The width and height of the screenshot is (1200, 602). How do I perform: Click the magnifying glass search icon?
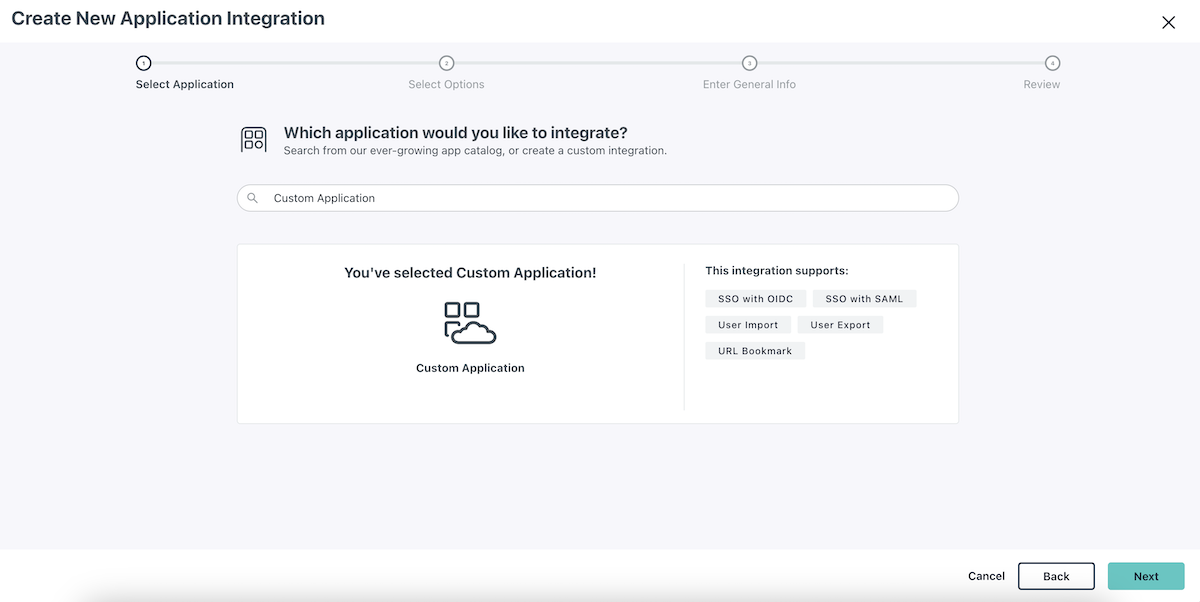coord(253,198)
